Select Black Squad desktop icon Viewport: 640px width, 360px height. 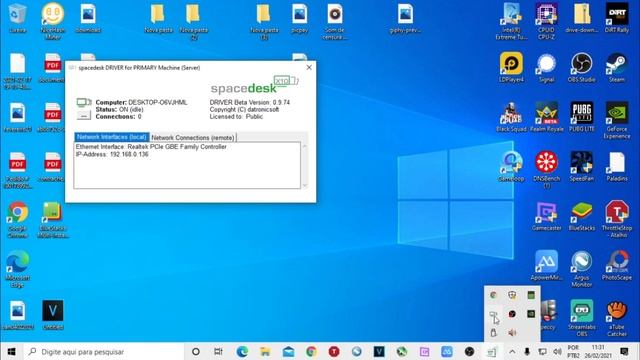point(511,117)
